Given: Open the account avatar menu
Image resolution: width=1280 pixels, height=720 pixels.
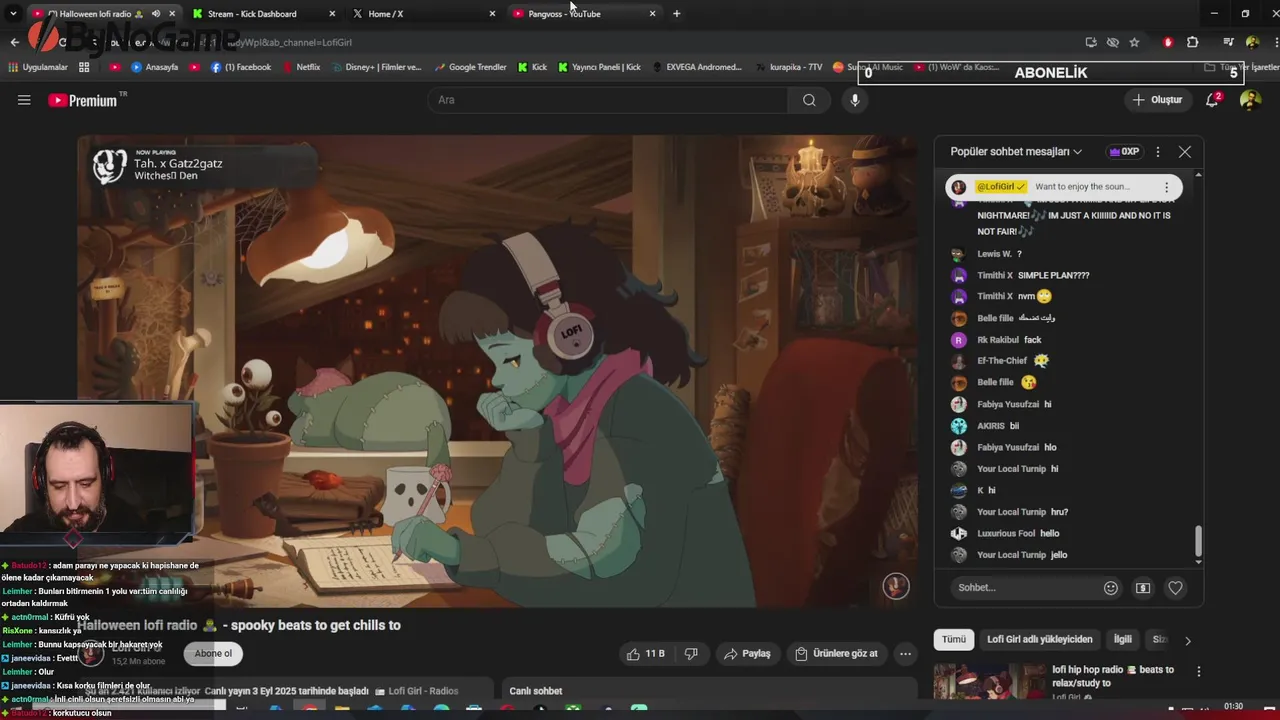Looking at the screenshot, I should pos(1250,100).
